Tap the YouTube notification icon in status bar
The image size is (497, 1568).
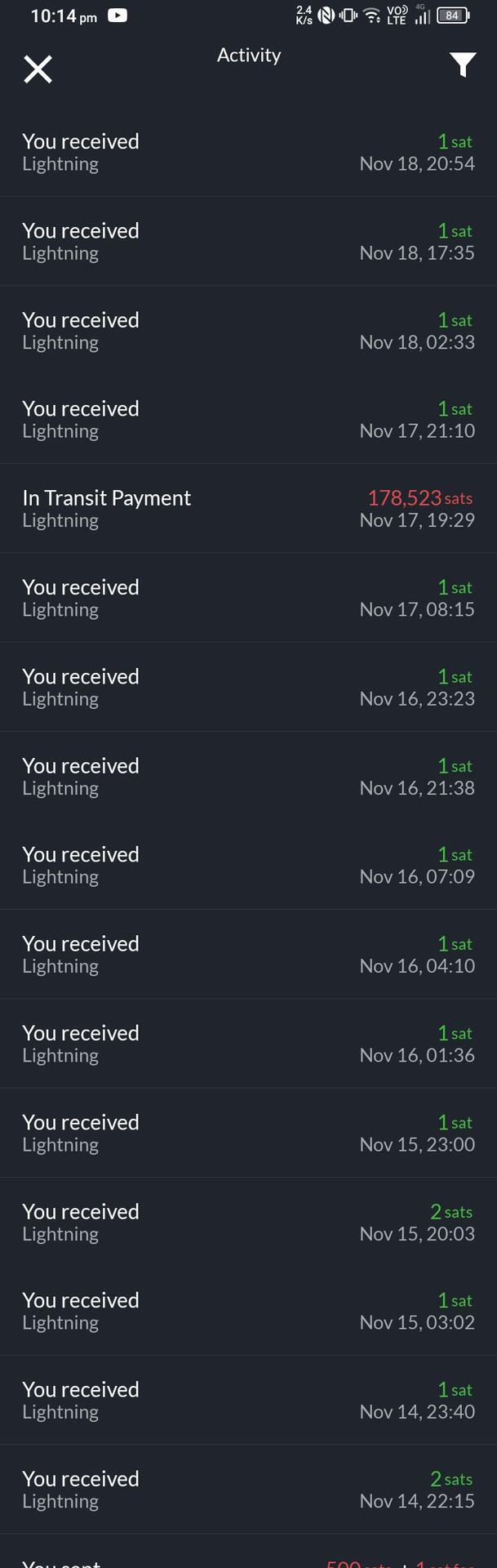[118, 15]
